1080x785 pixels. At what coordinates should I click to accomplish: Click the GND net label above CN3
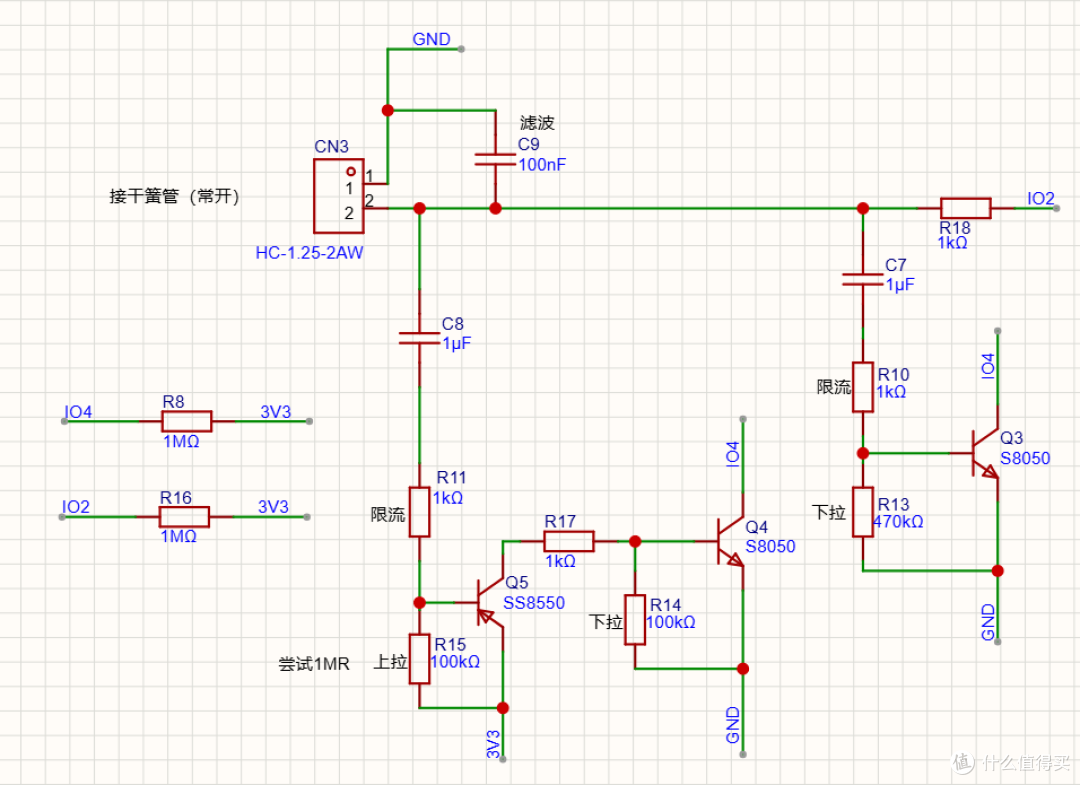[432, 39]
